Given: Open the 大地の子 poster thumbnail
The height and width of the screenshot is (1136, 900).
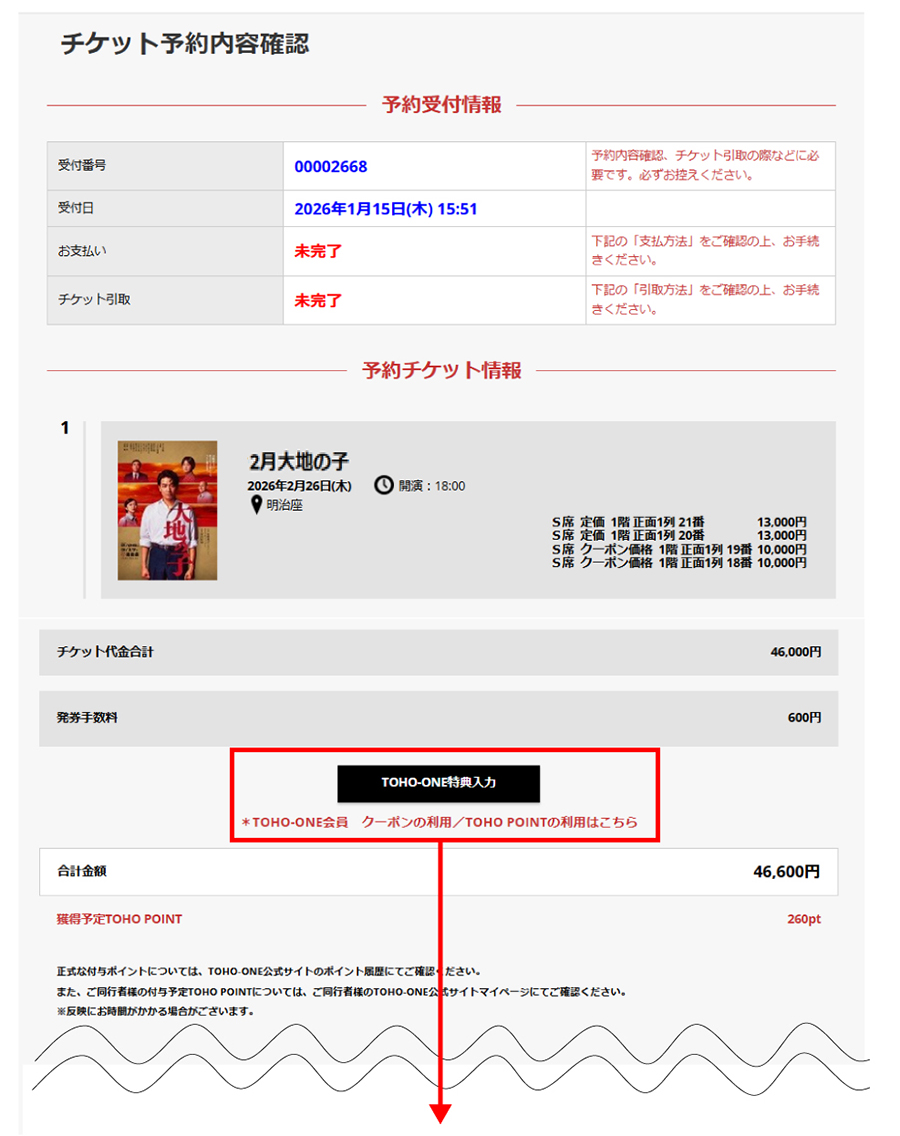Looking at the screenshot, I should tap(167, 510).
